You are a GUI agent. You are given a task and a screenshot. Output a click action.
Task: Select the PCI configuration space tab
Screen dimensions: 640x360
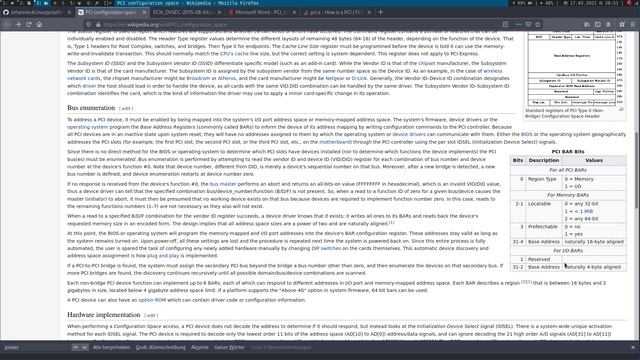click(112, 13)
